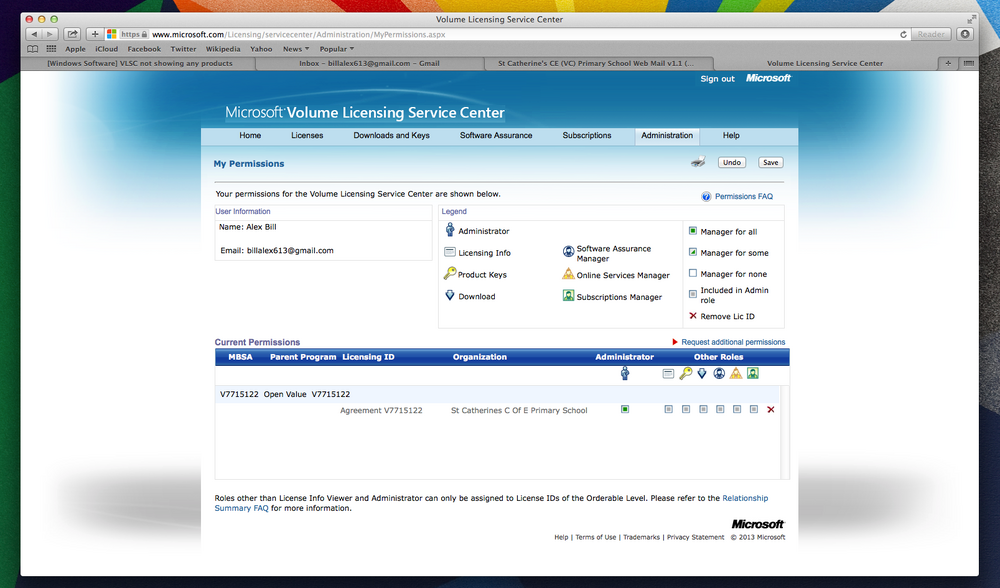The image size is (1000, 588).
Task: Click the Wikipedia bookmark
Action: point(223,49)
